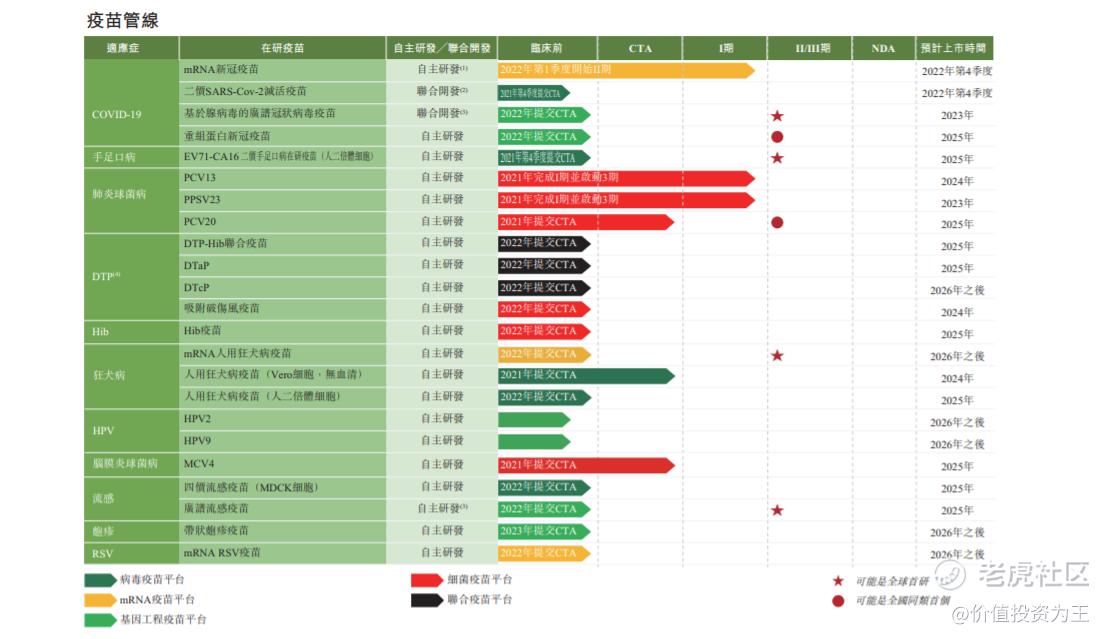
Task: Click the dark green bar for 人用狂犬病疫苗（Vero細胞，無血清）
Action: 586,375
